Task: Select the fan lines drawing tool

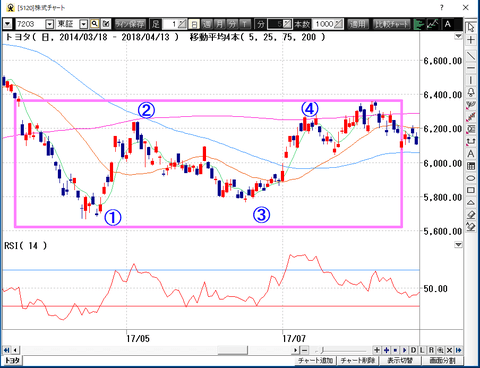Action: pyautogui.click(x=471, y=105)
